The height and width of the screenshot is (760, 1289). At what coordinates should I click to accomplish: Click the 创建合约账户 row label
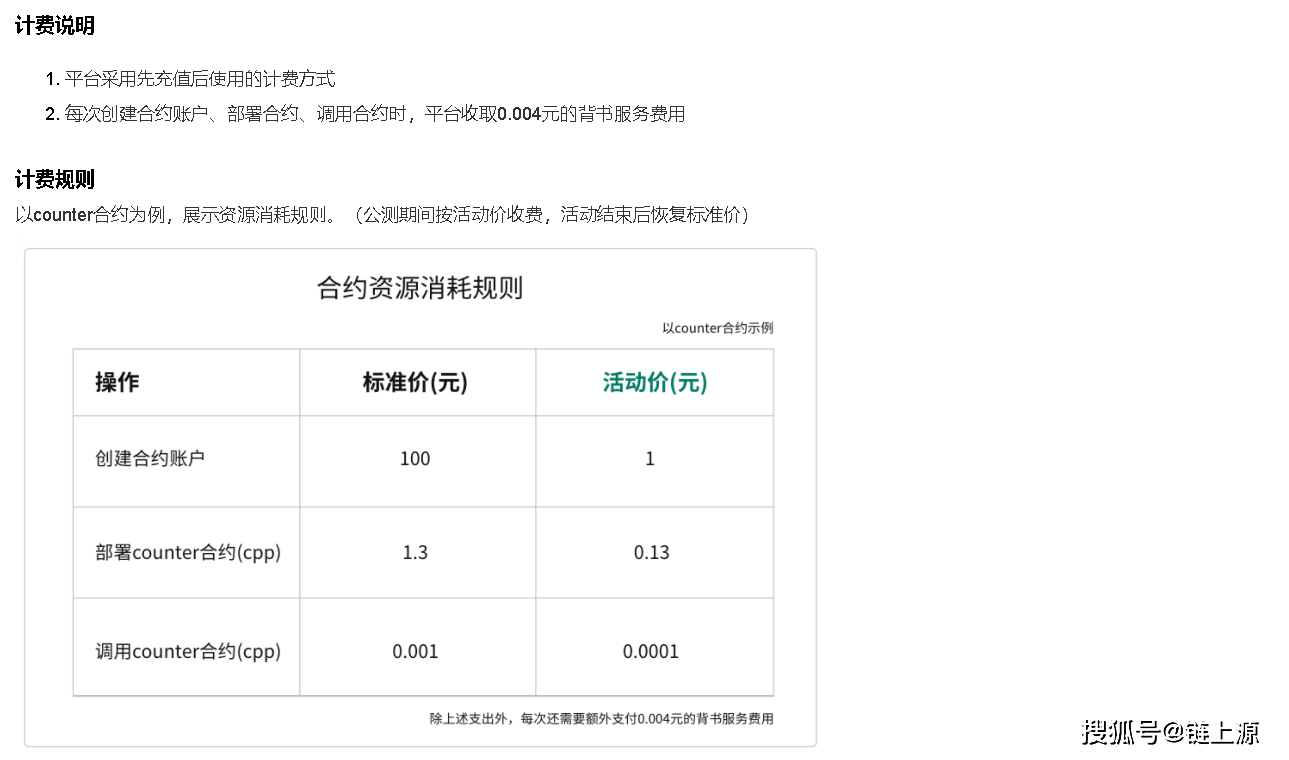[150, 459]
